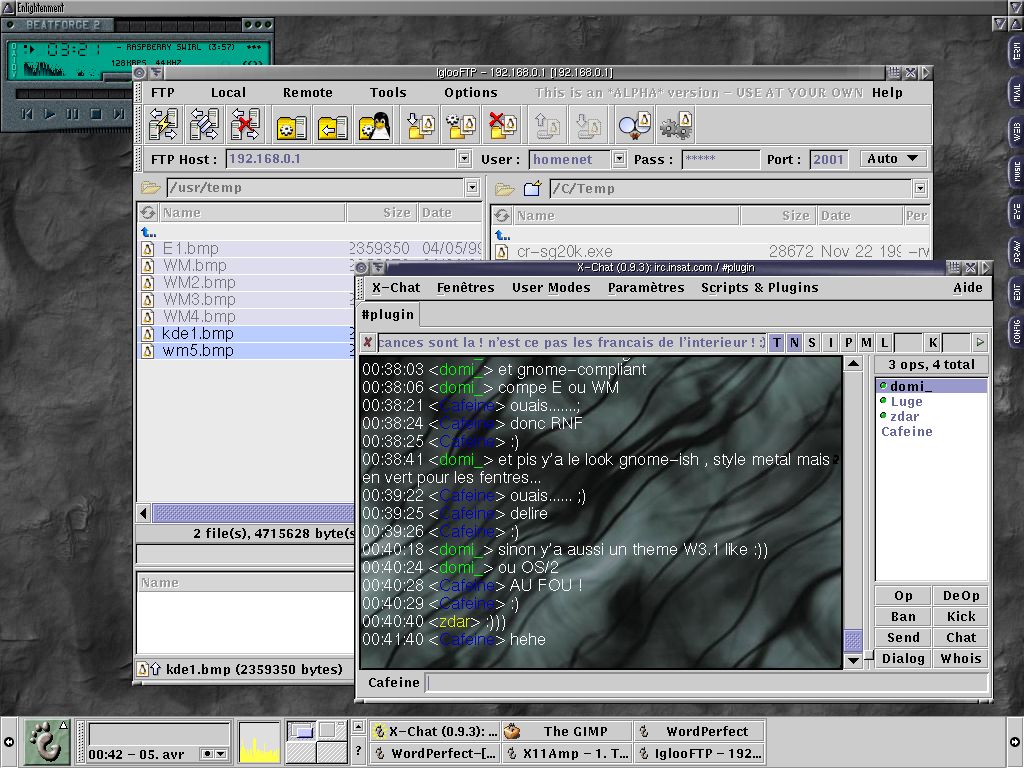
Task: Click the refresh icon beside remote Name column
Action: click(x=502, y=216)
